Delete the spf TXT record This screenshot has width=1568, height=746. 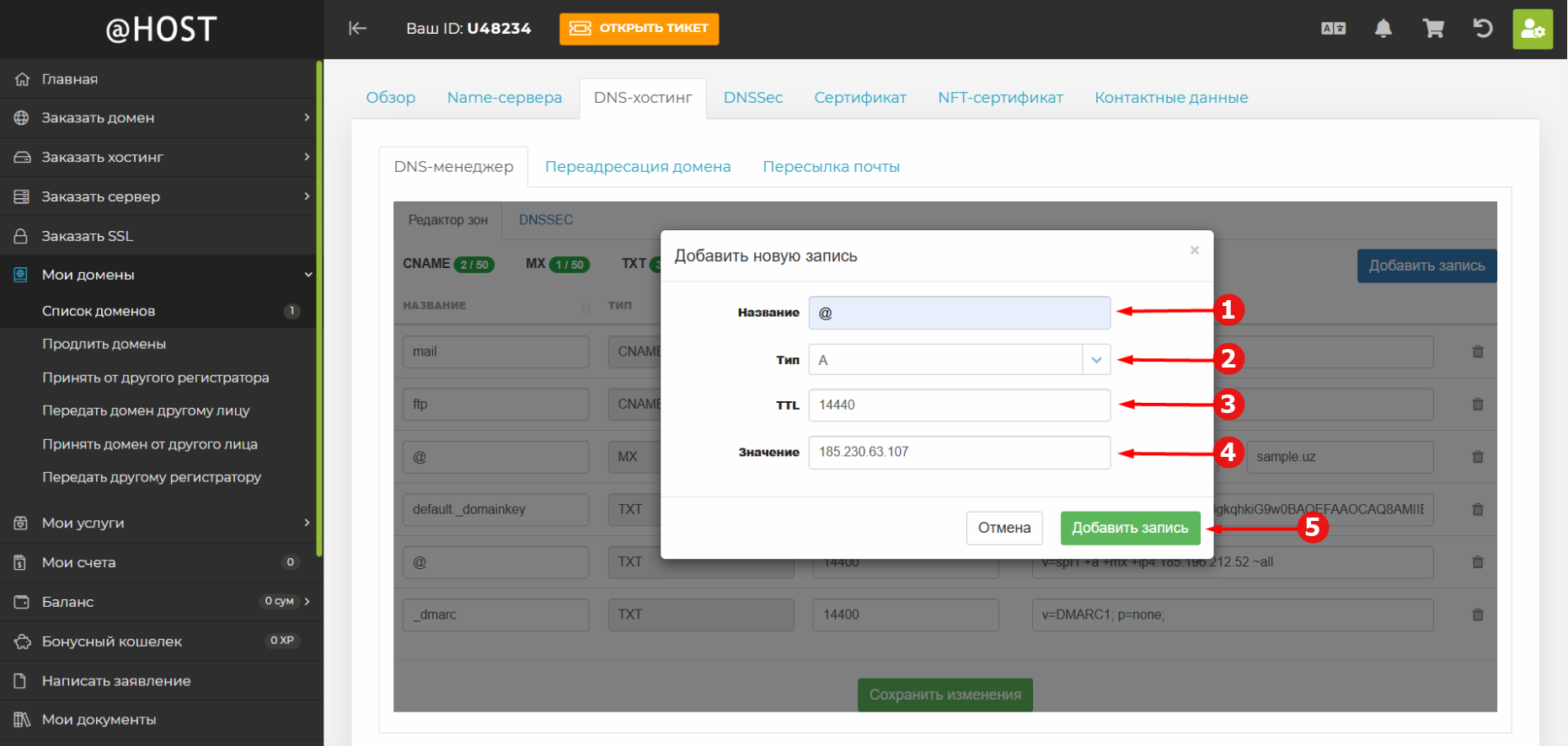click(1478, 561)
